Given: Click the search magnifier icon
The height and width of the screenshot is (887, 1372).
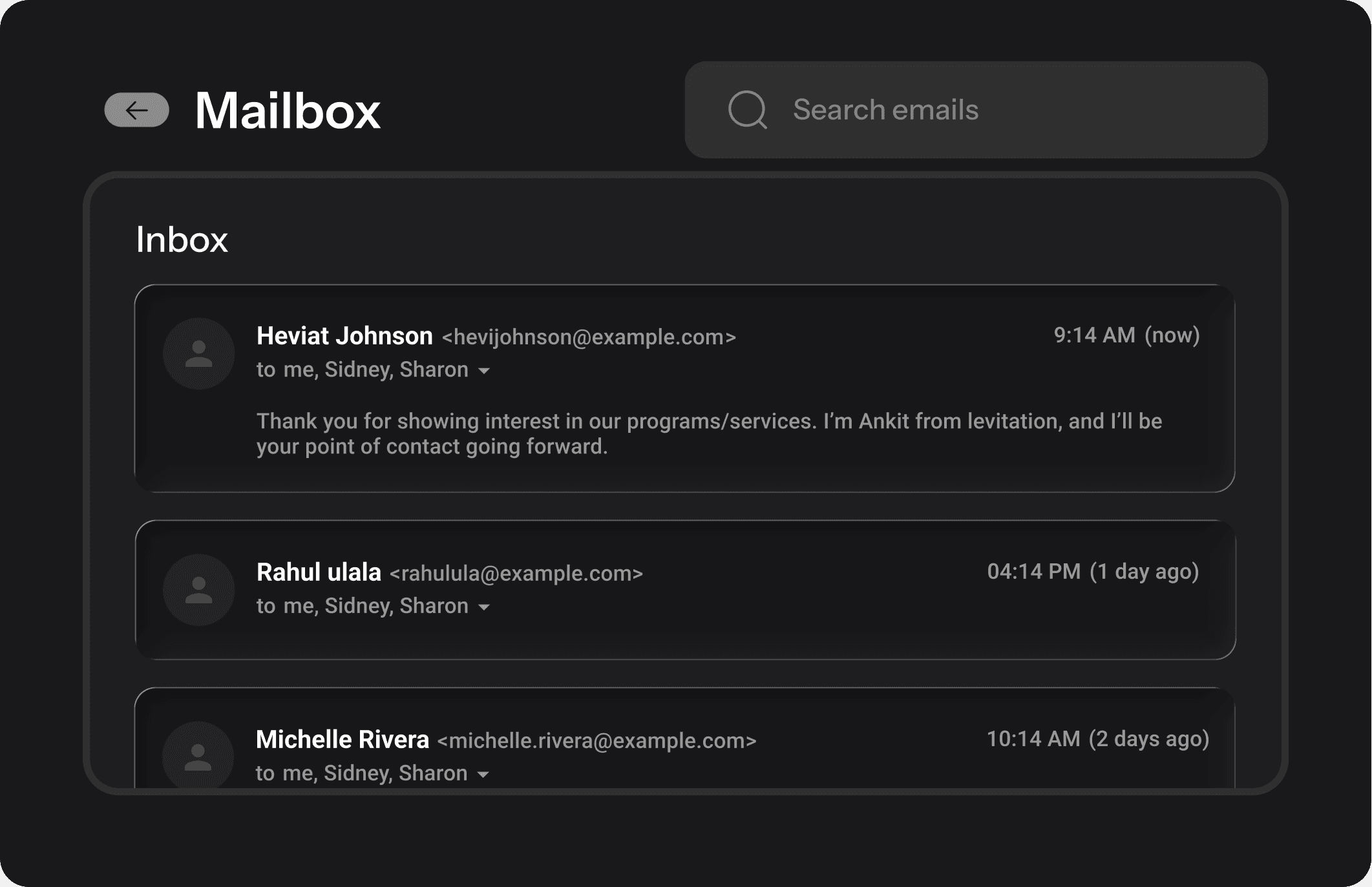Looking at the screenshot, I should [747, 110].
